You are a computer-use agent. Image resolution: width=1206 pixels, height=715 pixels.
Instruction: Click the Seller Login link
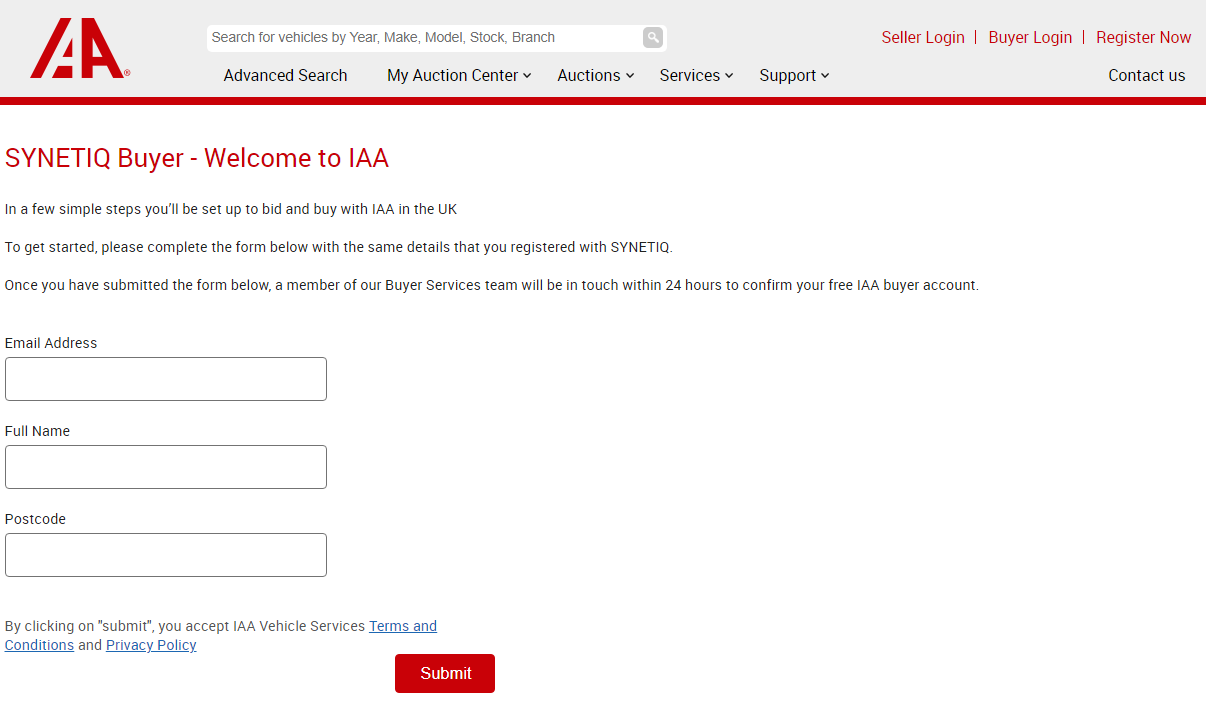[x=923, y=37]
